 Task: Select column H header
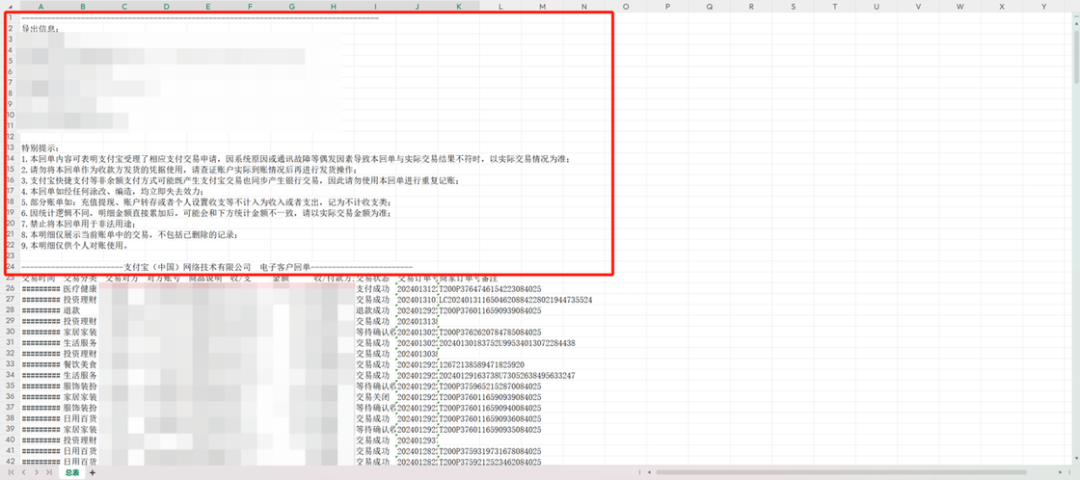333,6
